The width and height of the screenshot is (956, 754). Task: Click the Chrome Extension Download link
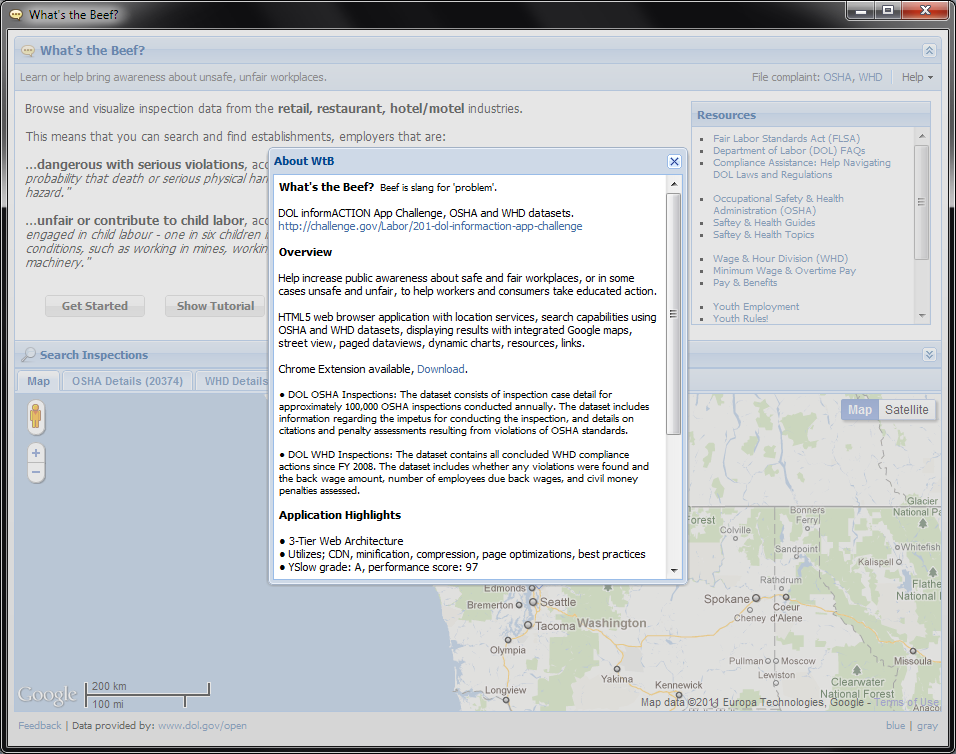tap(440, 369)
